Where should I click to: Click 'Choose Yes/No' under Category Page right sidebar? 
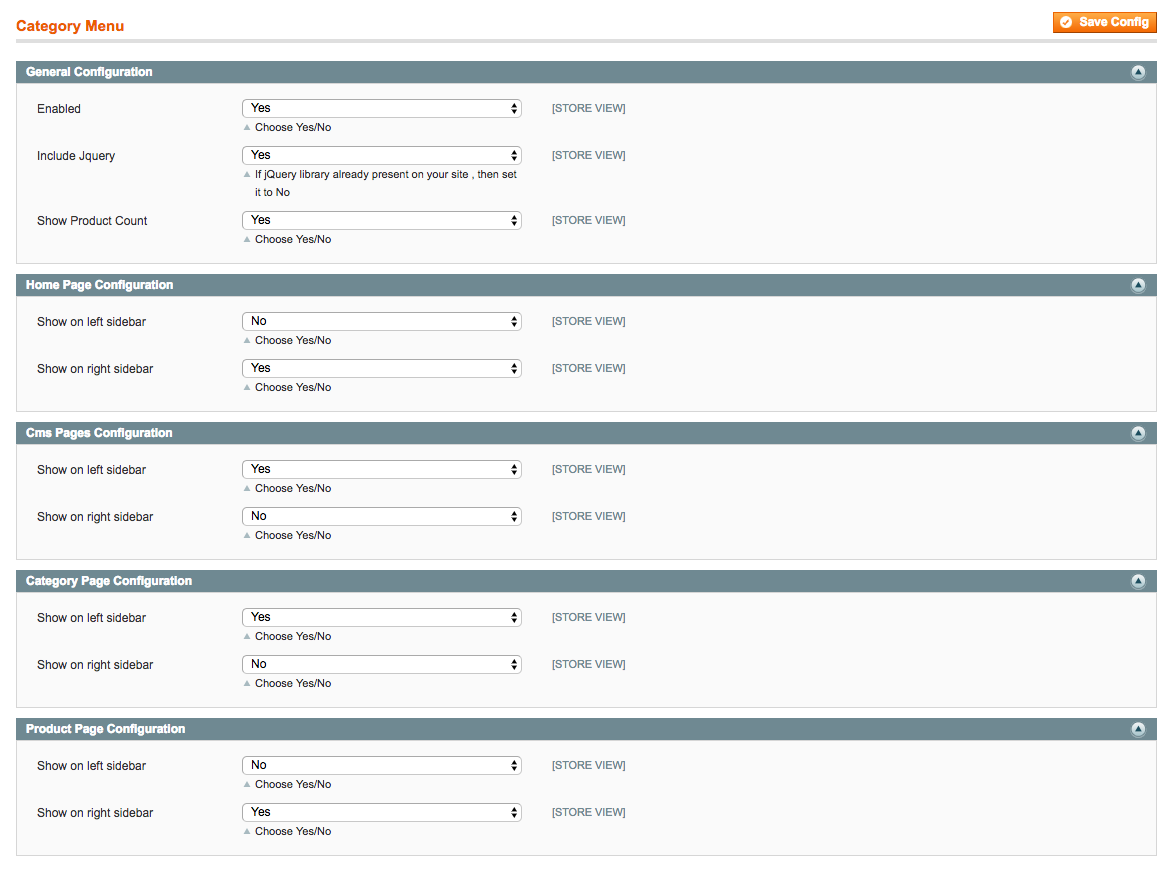pyautogui.click(x=293, y=684)
